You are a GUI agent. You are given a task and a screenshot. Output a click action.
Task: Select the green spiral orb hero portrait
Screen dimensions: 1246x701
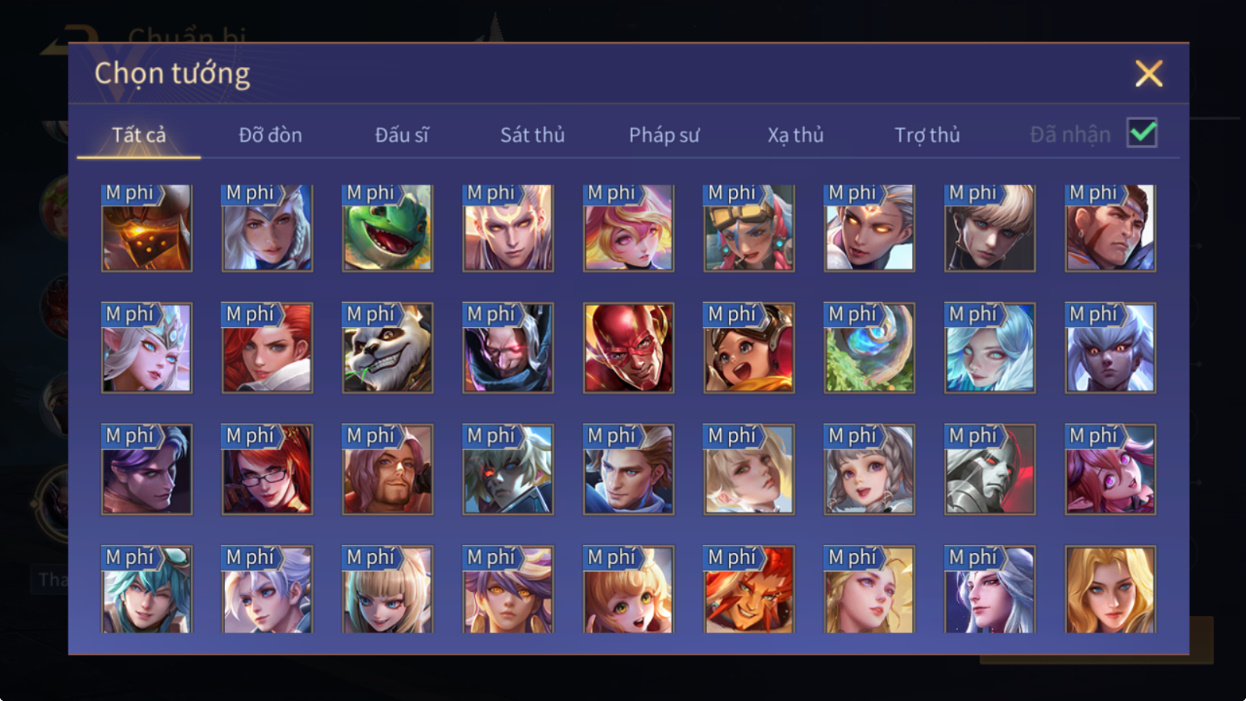click(869, 348)
